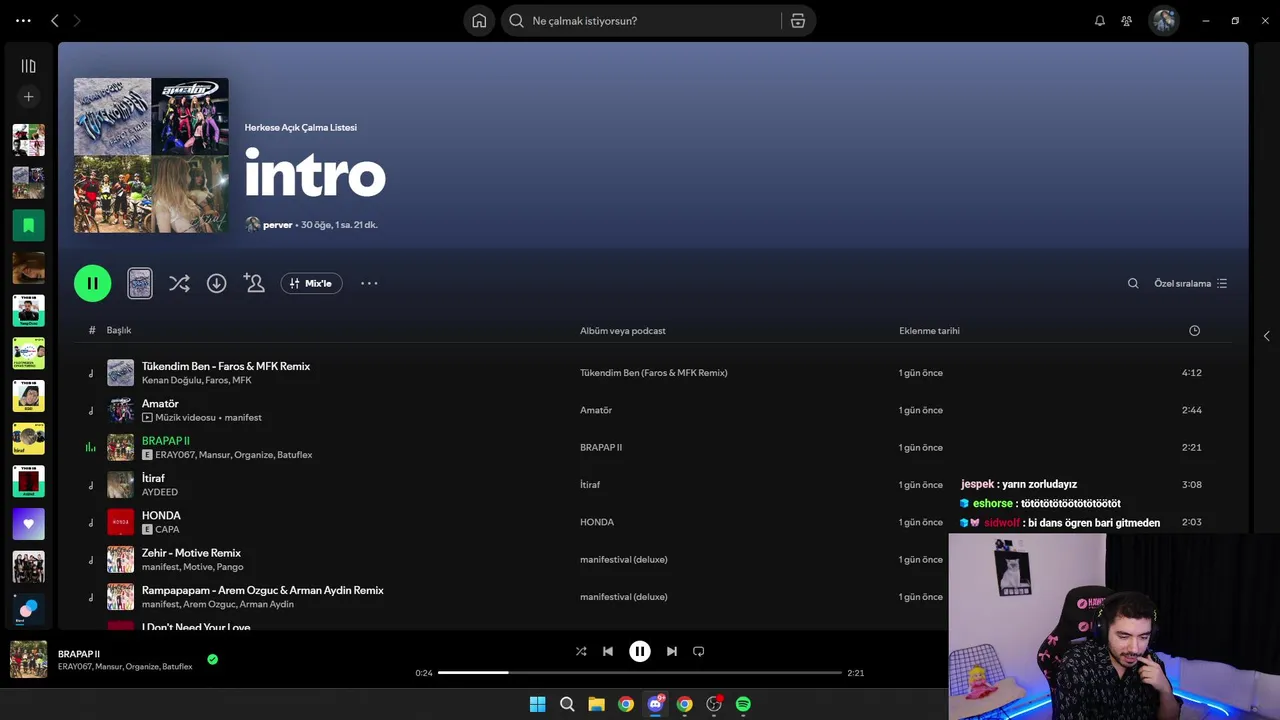Toggle shuffle in the player bar
1280x720 pixels.
[x=581, y=651]
